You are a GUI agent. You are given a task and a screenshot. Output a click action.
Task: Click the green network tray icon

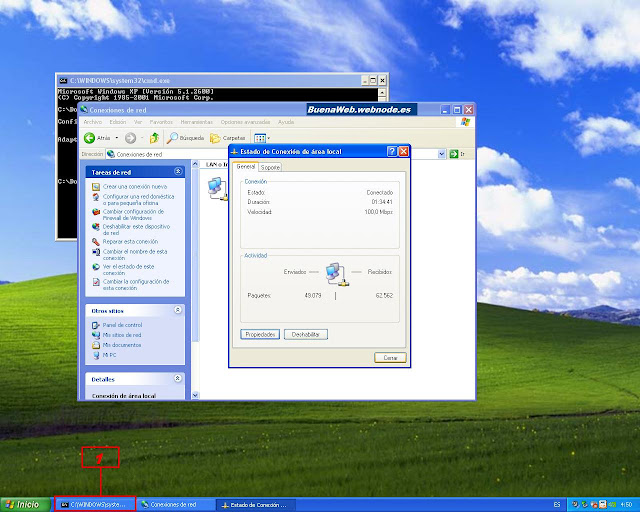coord(584,505)
